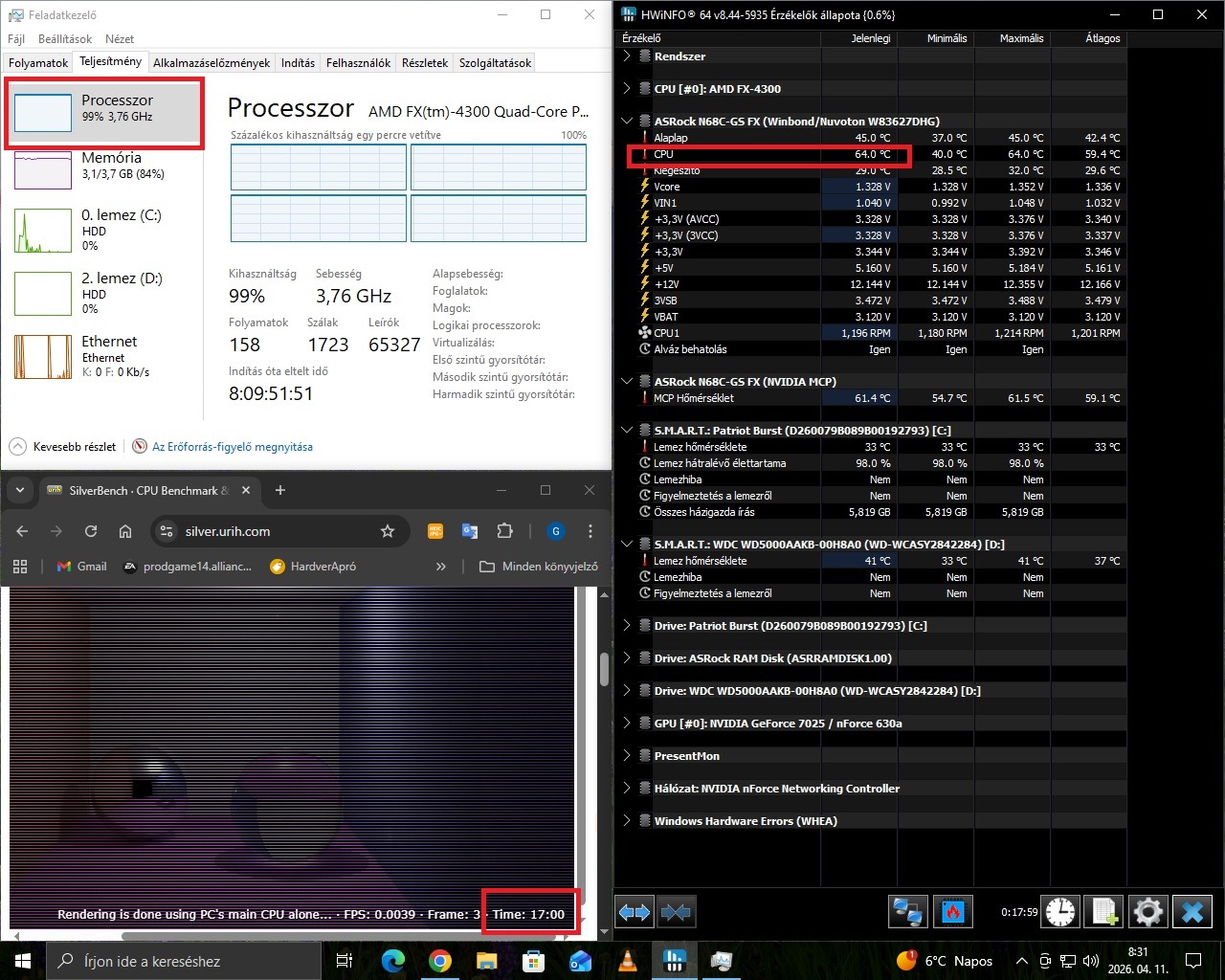Select Ethernet performance item
Image resolution: width=1225 pixels, height=980 pixels.
(103, 356)
